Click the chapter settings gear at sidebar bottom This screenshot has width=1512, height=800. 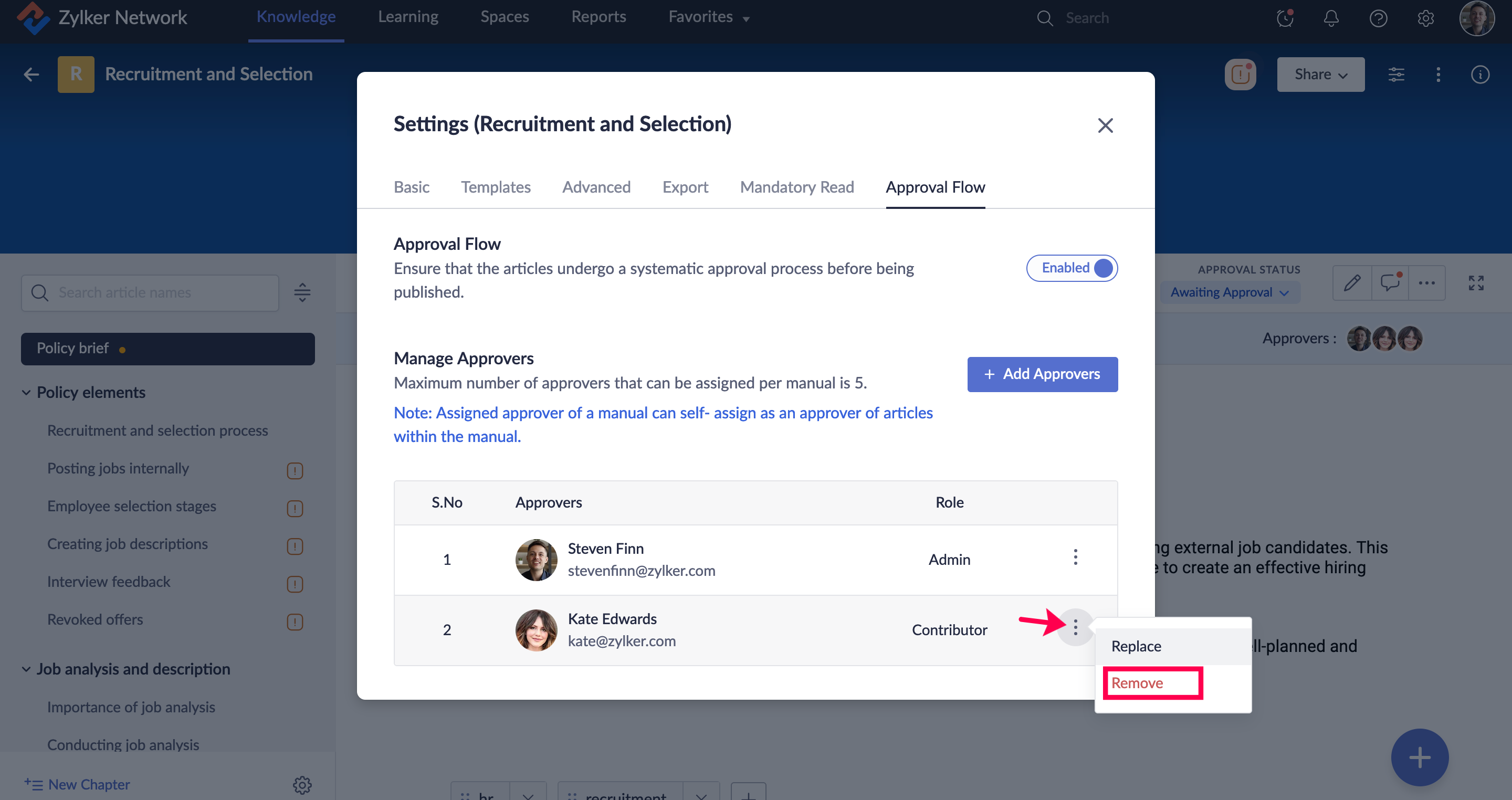coord(302,785)
